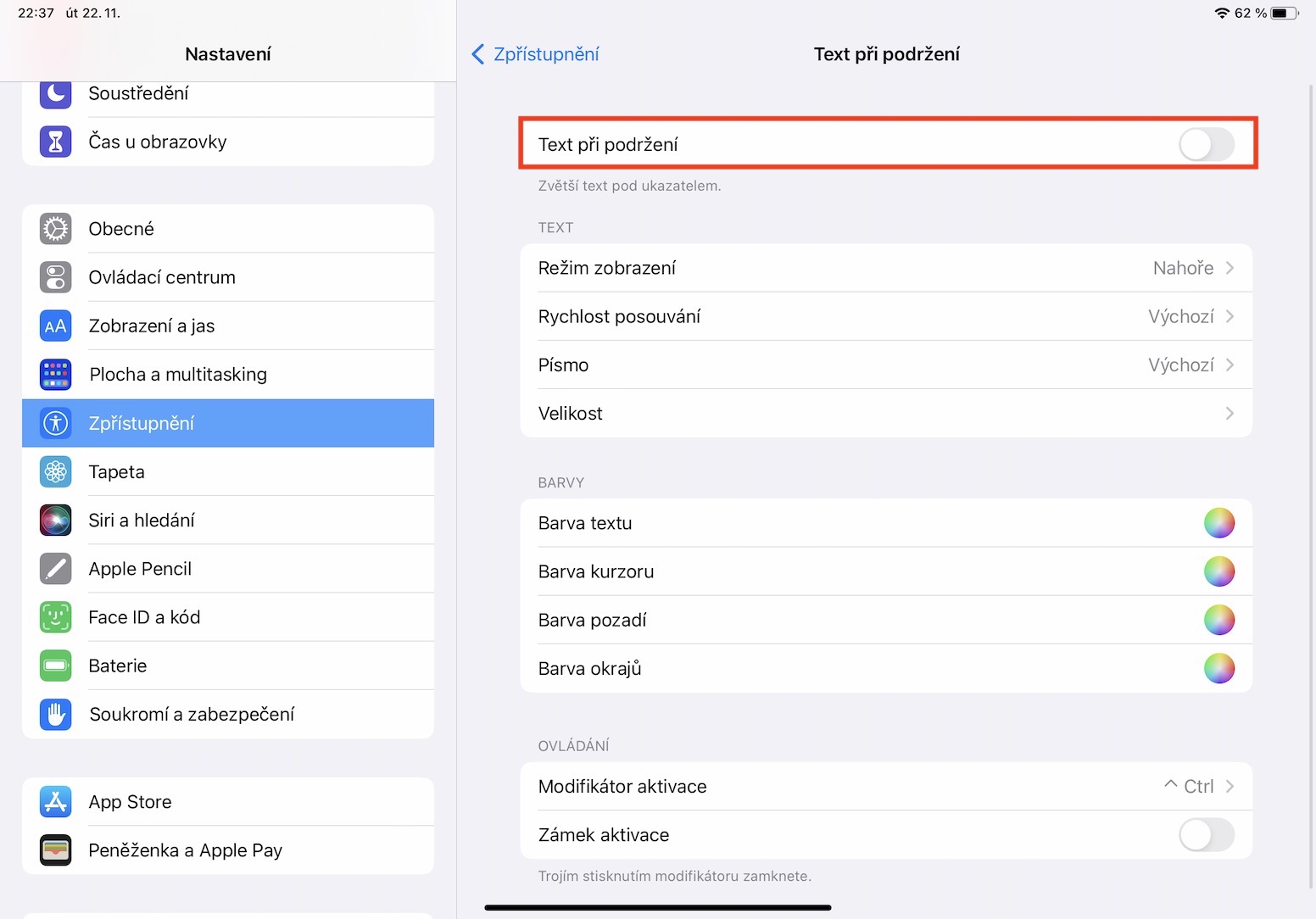Click the Ovládací centrum icon

(56, 277)
